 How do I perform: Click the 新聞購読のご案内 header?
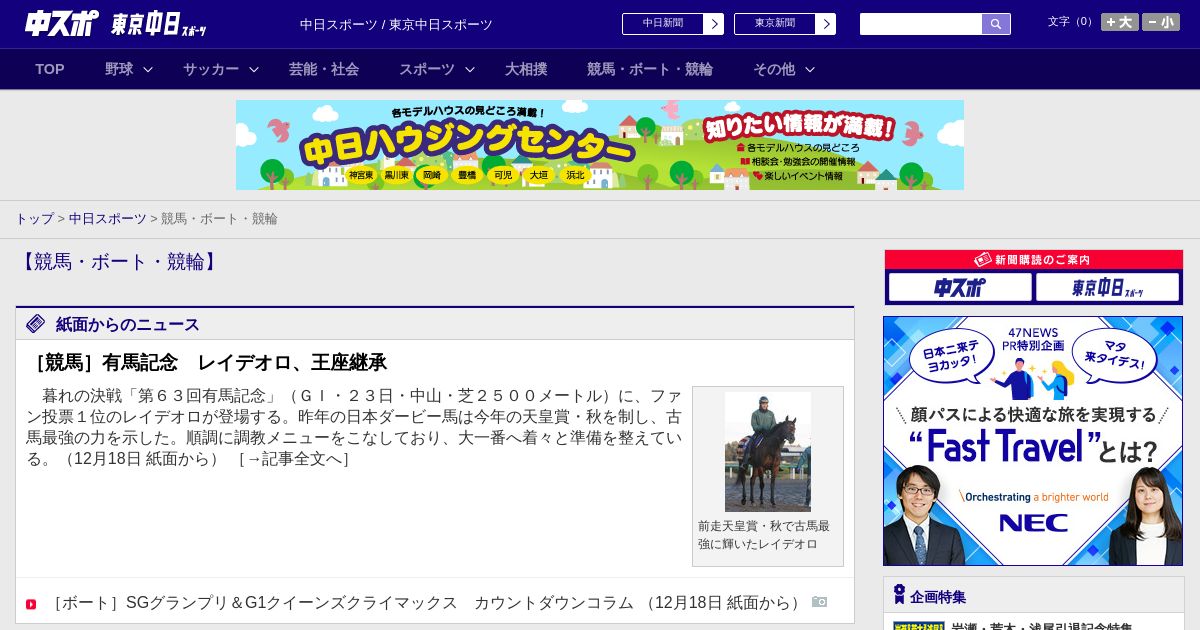pyautogui.click(x=1034, y=260)
